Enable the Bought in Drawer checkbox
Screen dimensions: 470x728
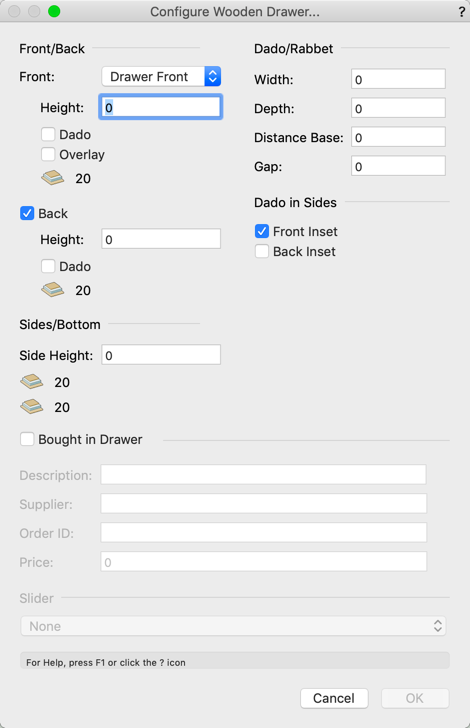tap(27, 439)
